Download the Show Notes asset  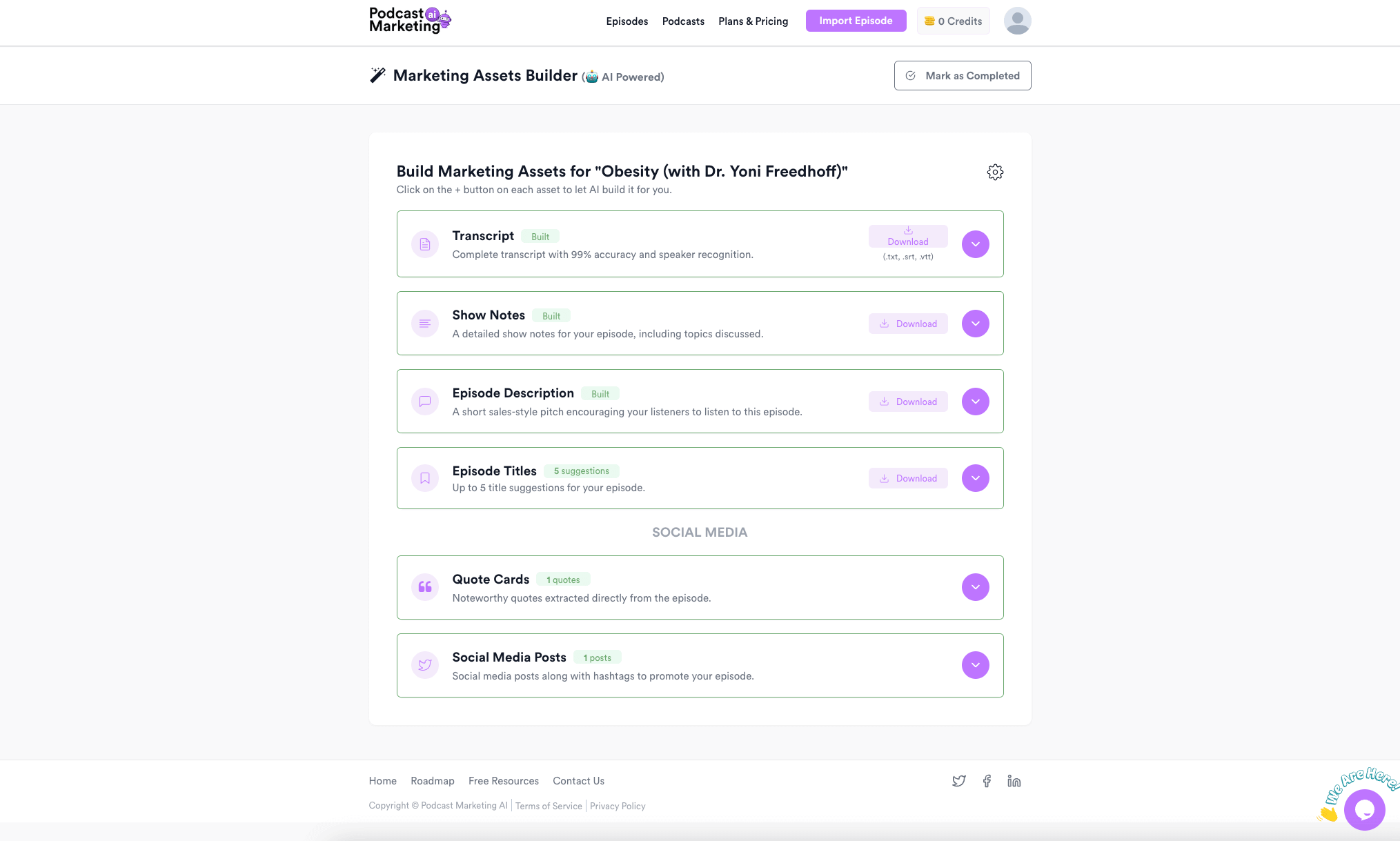click(908, 323)
